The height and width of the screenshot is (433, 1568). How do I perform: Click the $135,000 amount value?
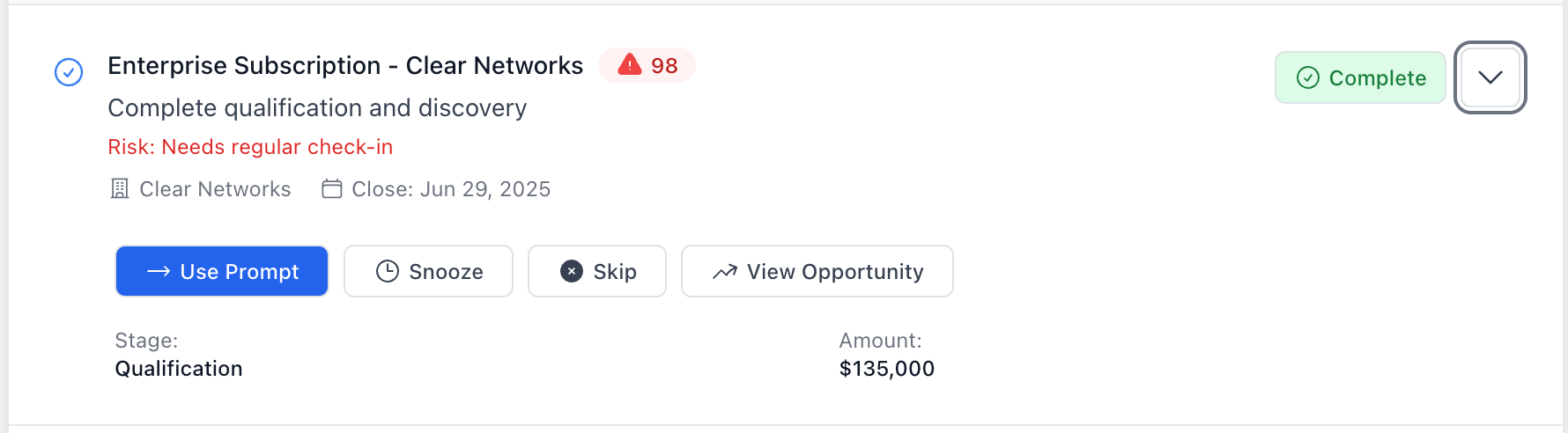886,369
